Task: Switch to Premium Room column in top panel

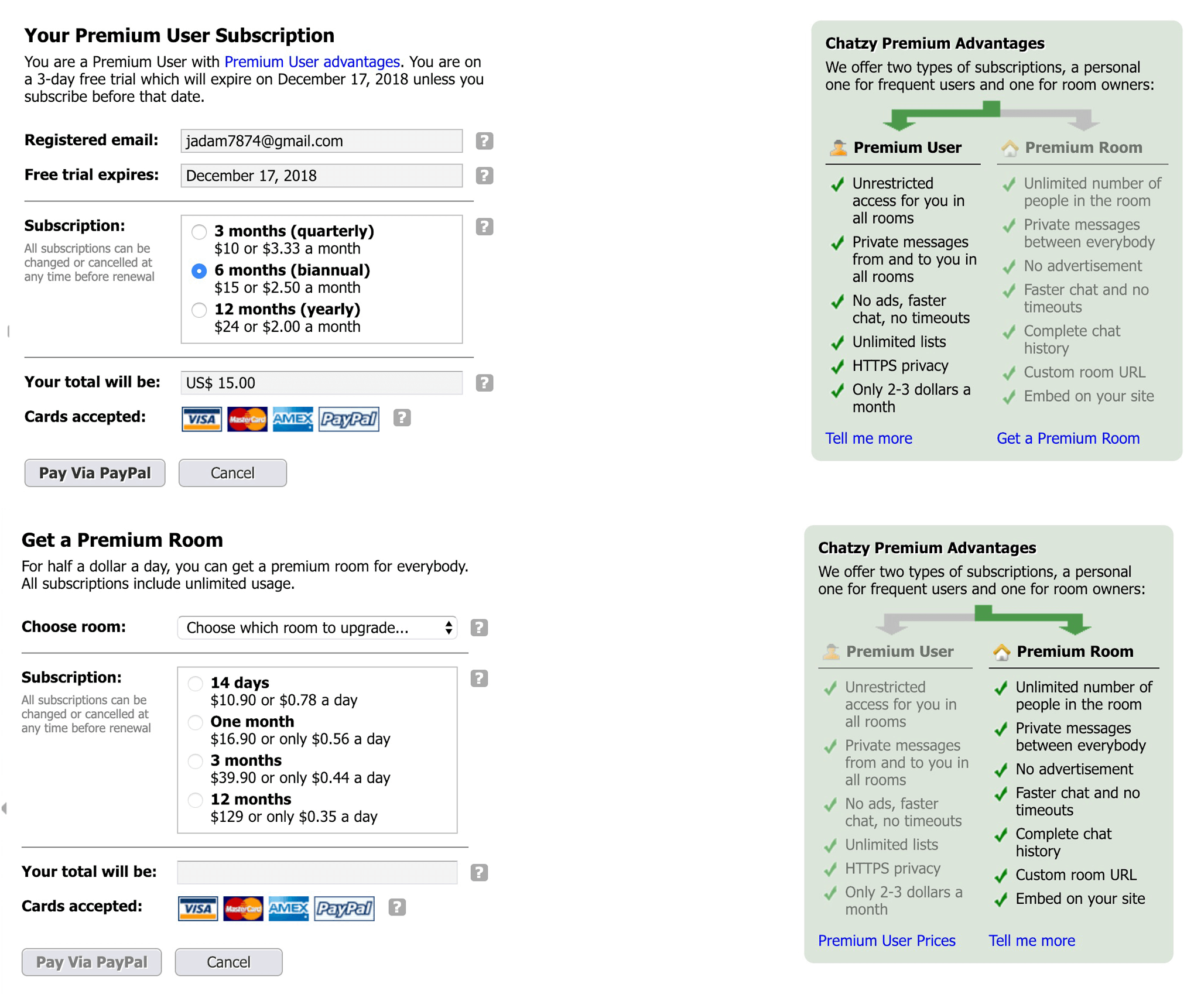Action: [x=1083, y=148]
